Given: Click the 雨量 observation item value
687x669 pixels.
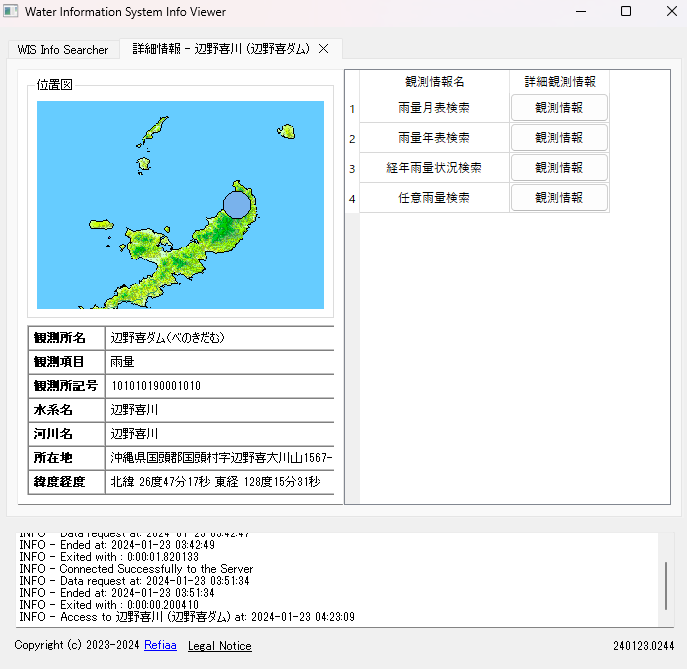Looking at the screenshot, I should pyautogui.click(x=122, y=361).
